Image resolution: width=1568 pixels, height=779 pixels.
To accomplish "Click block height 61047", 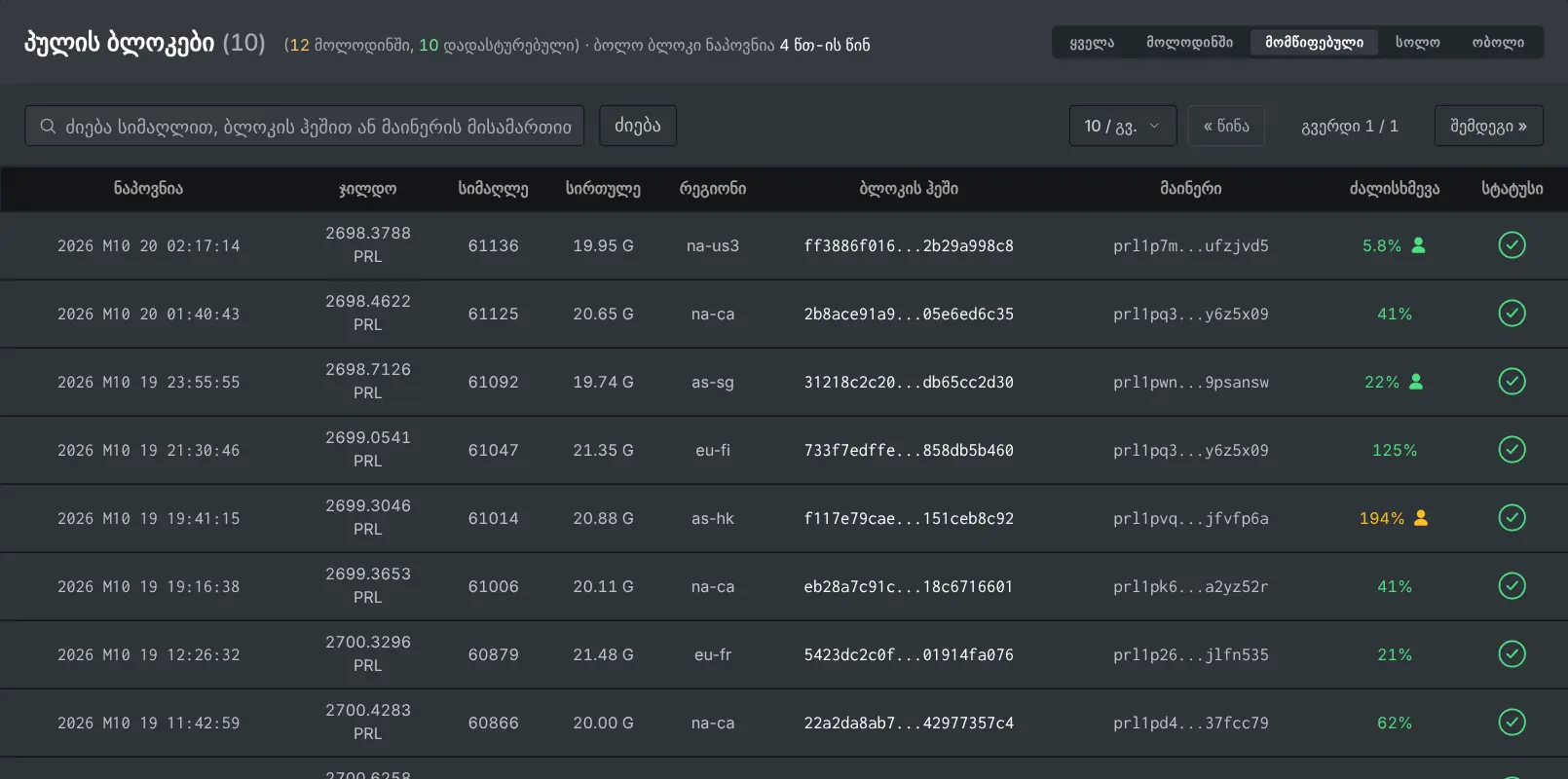I will click(x=494, y=450).
